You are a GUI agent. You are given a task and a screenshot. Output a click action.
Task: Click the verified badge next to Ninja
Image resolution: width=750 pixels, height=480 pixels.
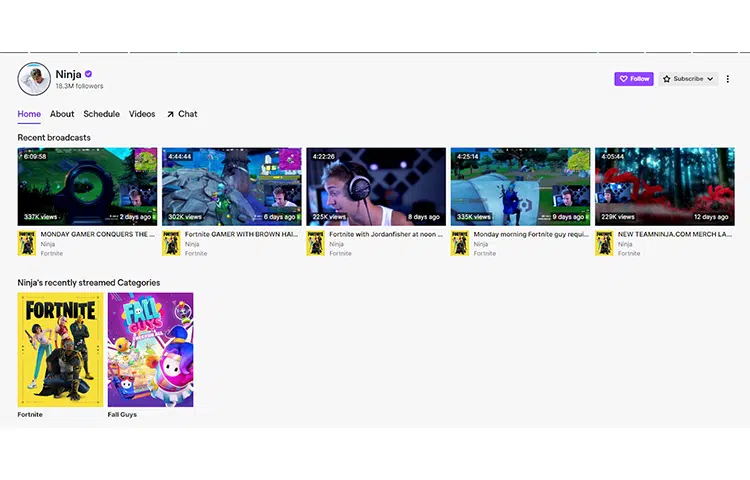point(88,74)
